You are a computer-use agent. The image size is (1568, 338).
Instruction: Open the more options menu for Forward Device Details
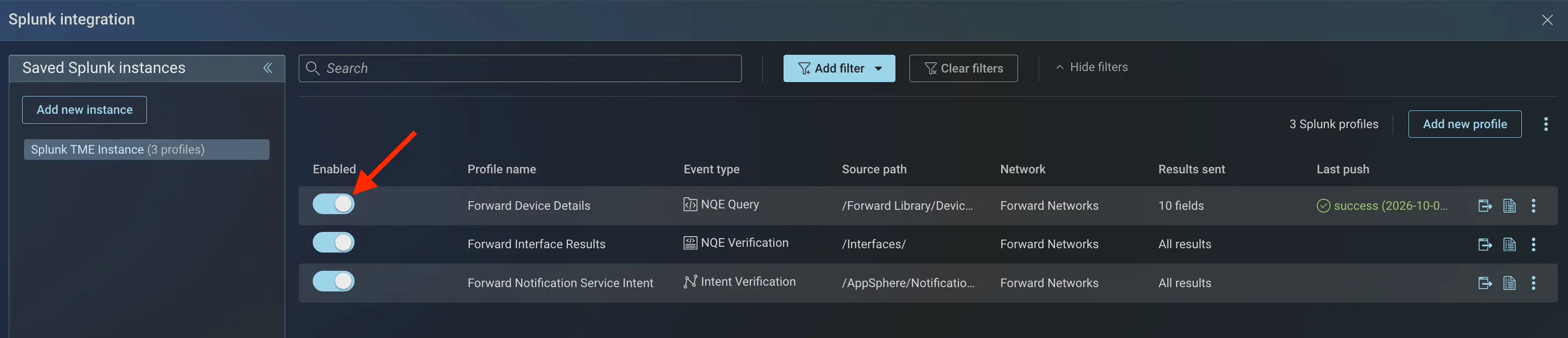[x=1533, y=205]
